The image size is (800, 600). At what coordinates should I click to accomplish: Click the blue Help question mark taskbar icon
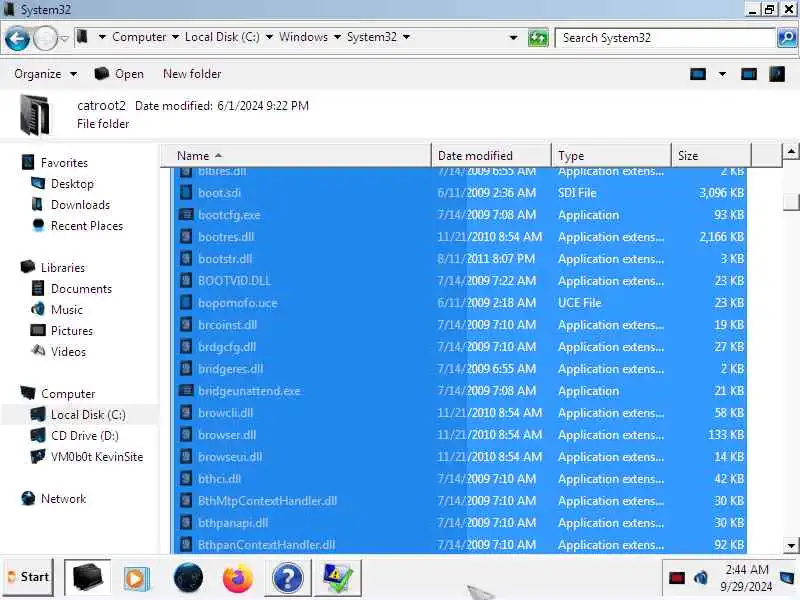287,578
